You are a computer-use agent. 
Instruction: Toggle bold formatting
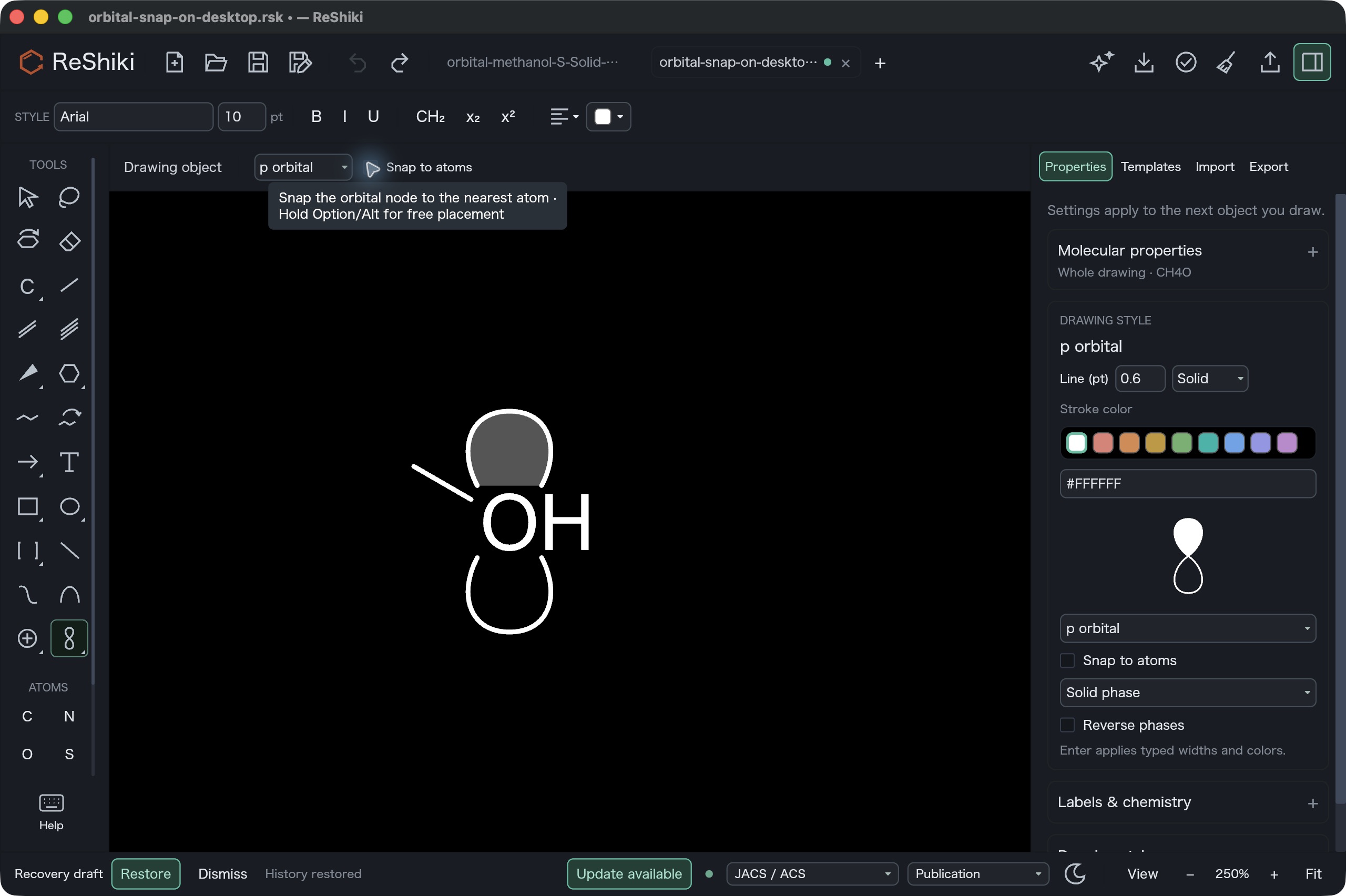[x=317, y=117]
